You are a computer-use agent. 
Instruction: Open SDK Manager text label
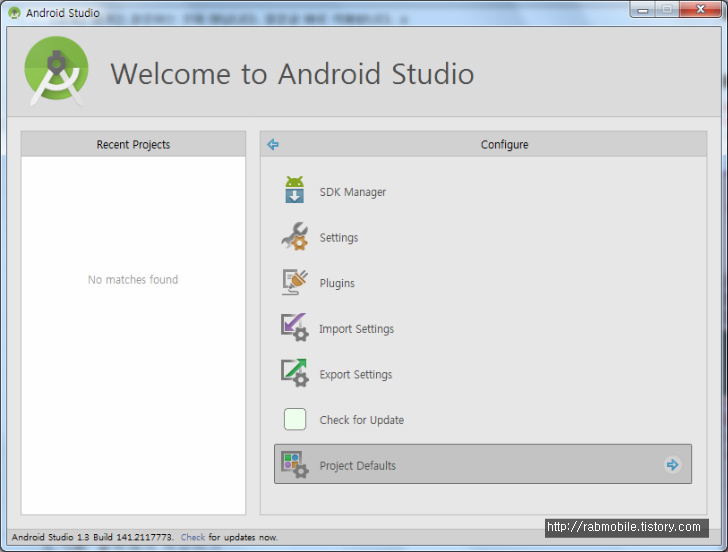pyautogui.click(x=352, y=192)
